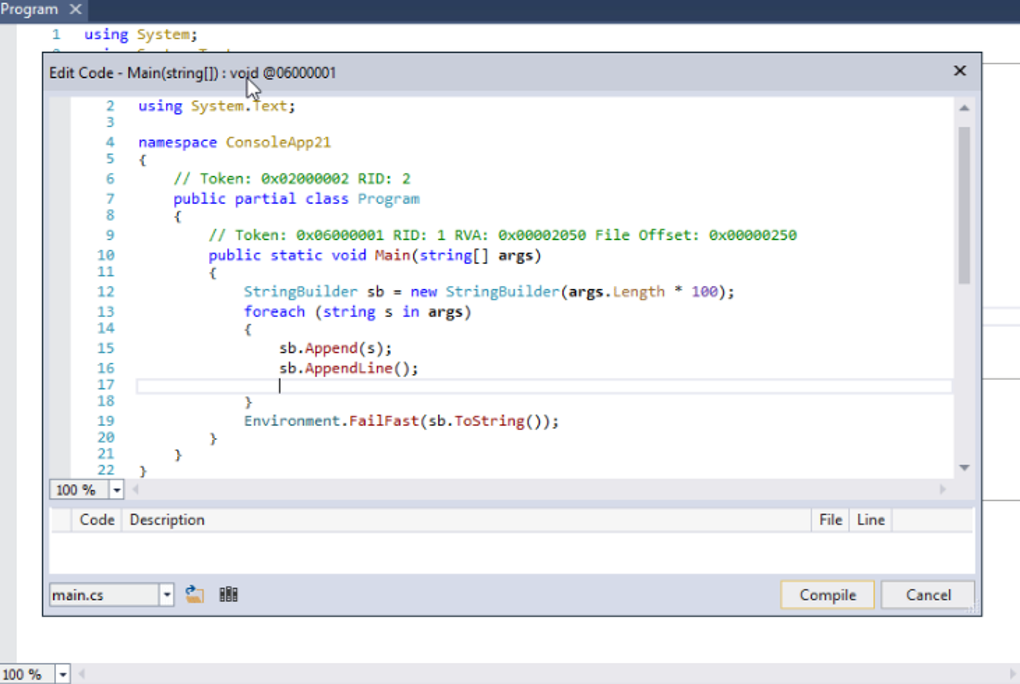1020x684 pixels.
Task: Place cursor on the empty line 17
Action: point(500,386)
